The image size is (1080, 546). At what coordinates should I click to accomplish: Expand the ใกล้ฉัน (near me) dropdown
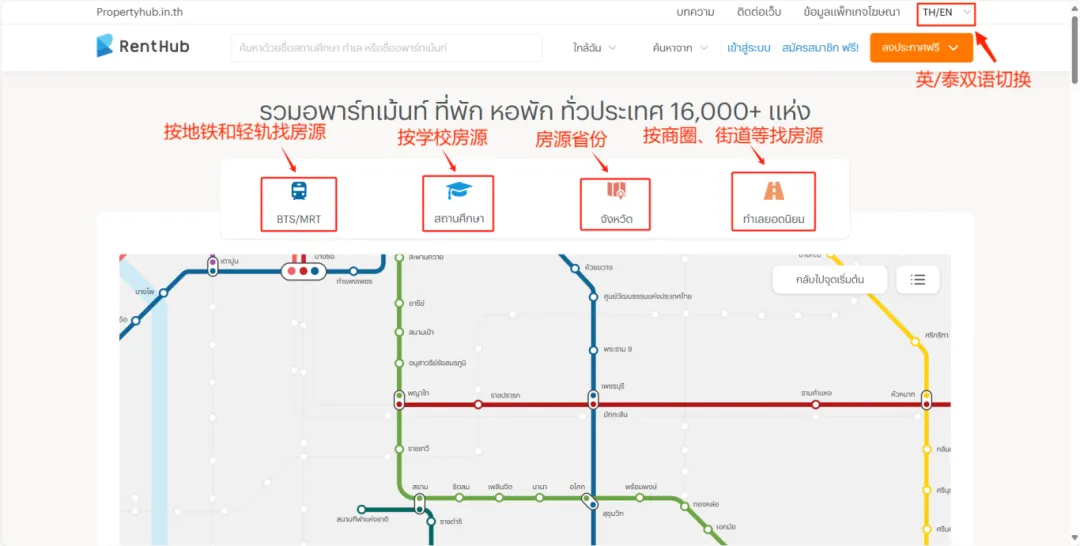click(x=594, y=48)
